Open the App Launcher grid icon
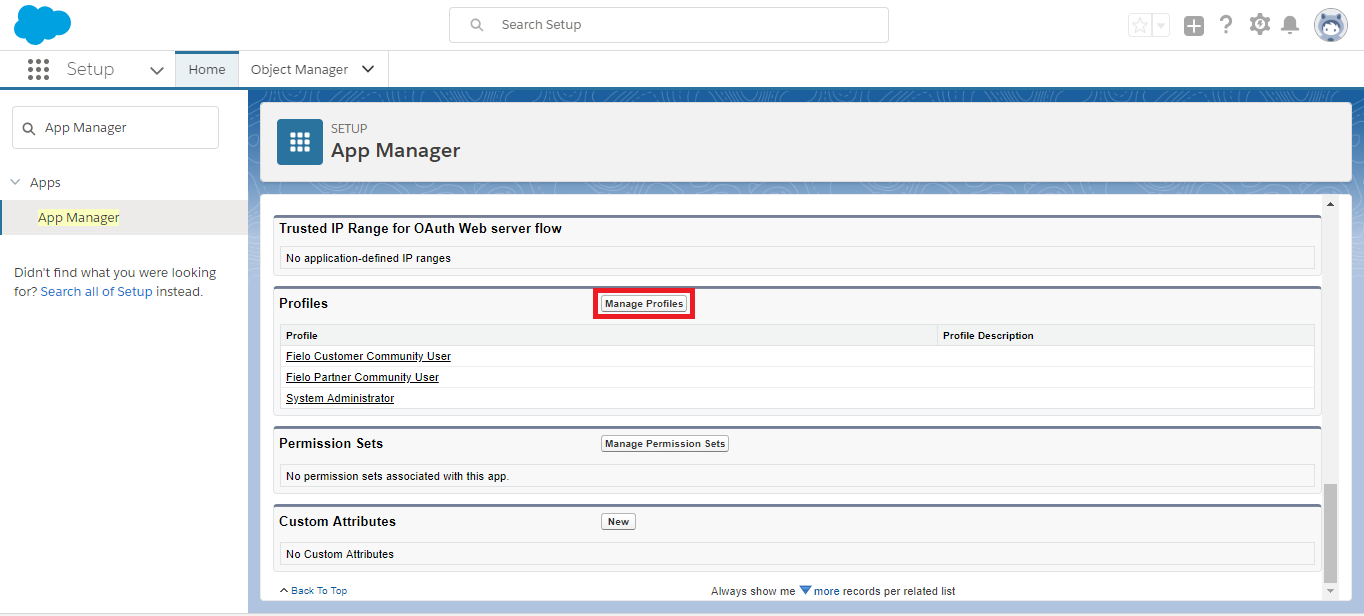The width and height of the screenshot is (1364, 616). pos(38,69)
